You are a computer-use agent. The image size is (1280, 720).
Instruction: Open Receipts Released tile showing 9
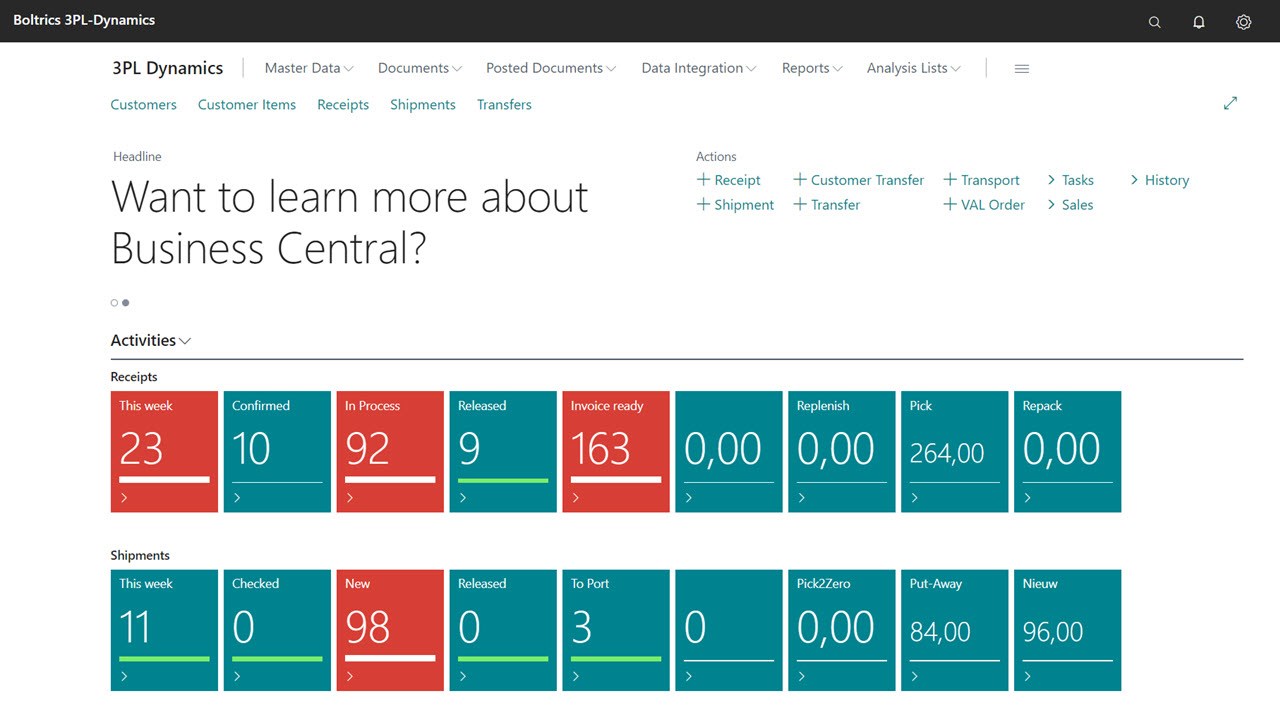pyautogui.click(x=503, y=452)
